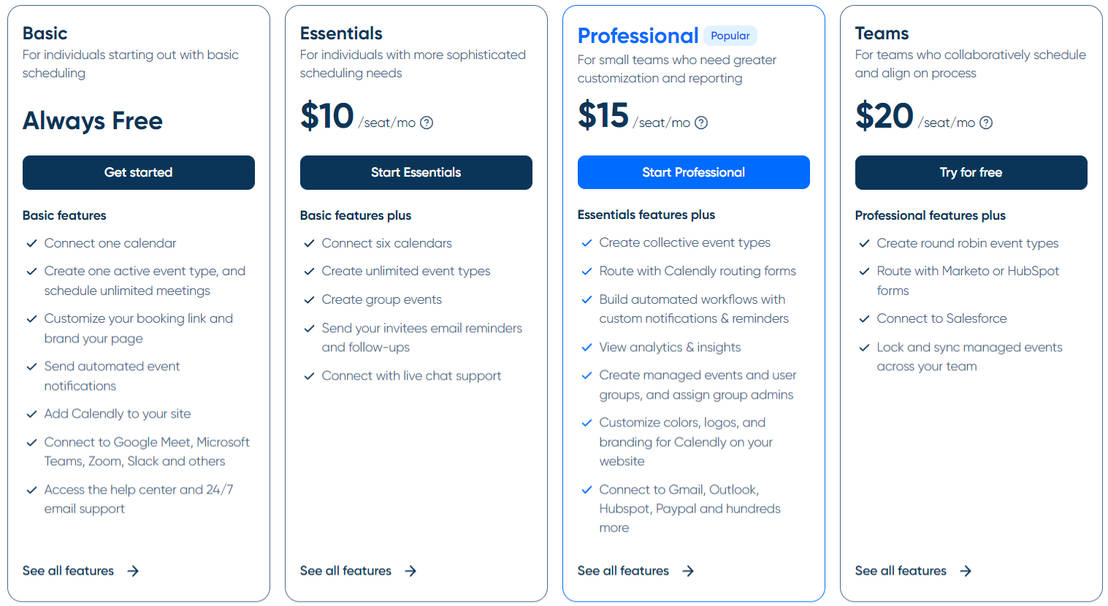1108x606 pixels.
Task: Click arrow icon next to Essentials See all features
Action: point(411,571)
